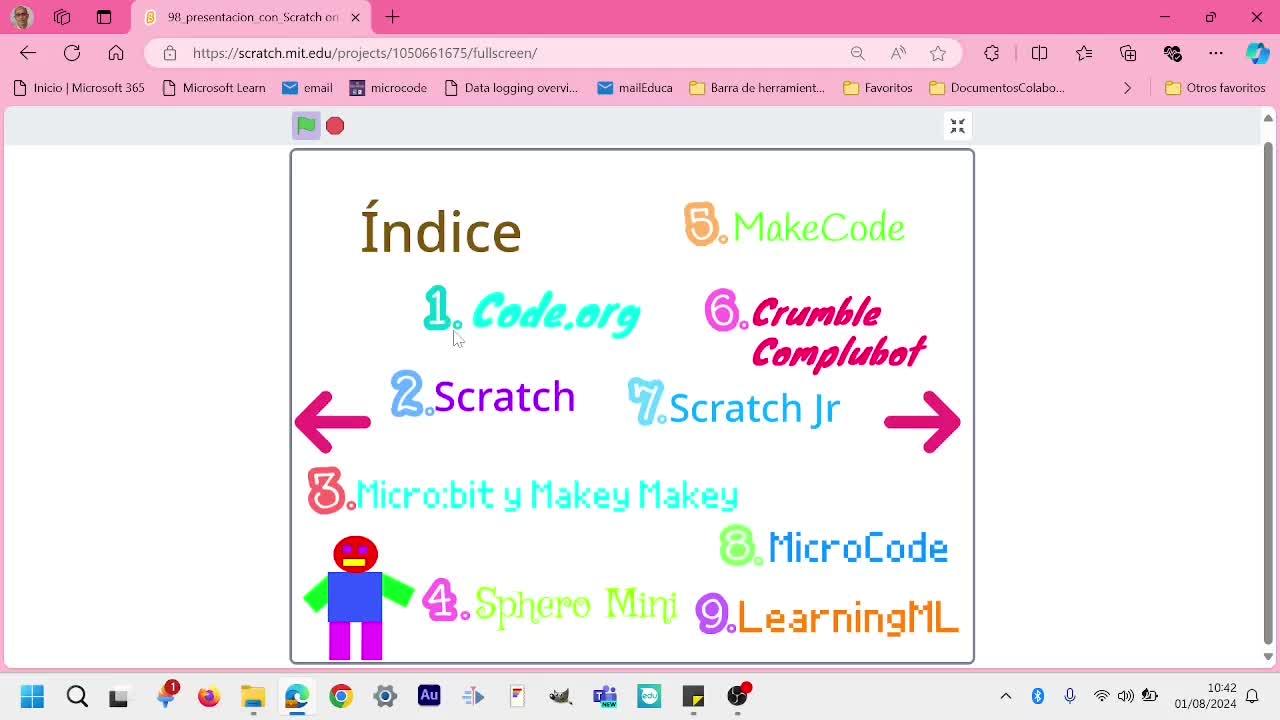Viewport: 1280px width, 720px height.
Task: Open the microcode bookmark
Action: pyautogui.click(x=388, y=88)
